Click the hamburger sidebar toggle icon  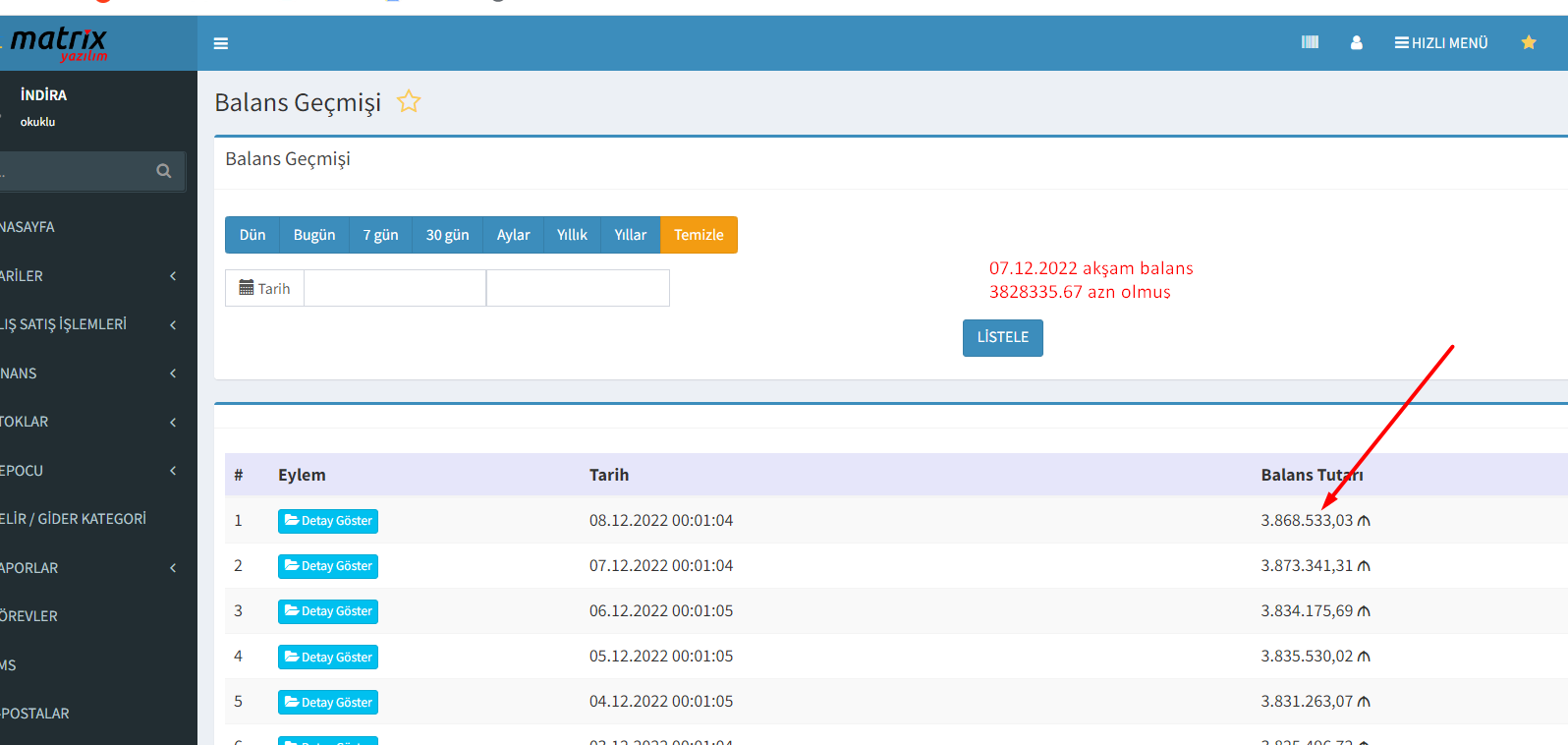(221, 43)
